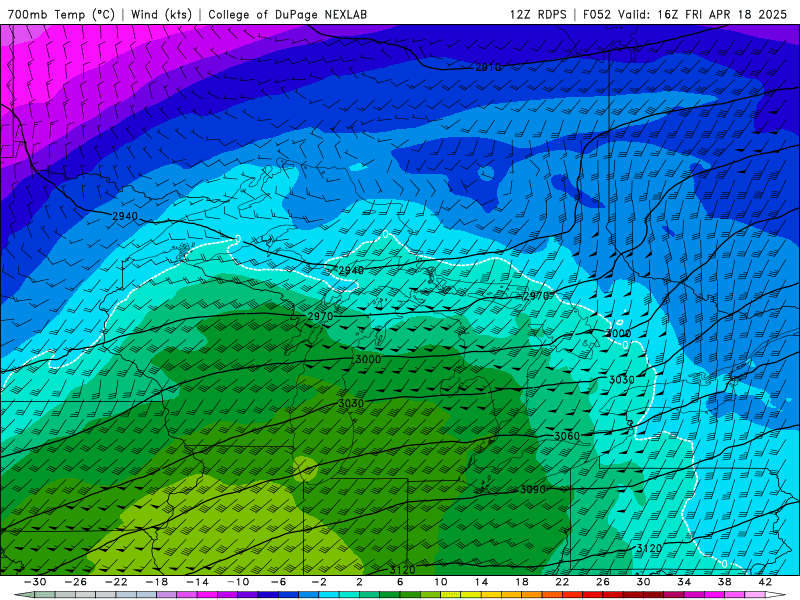Click 'College of DuPage NEXLAB' credit text
Screen dimensions: 800x600
287,14
